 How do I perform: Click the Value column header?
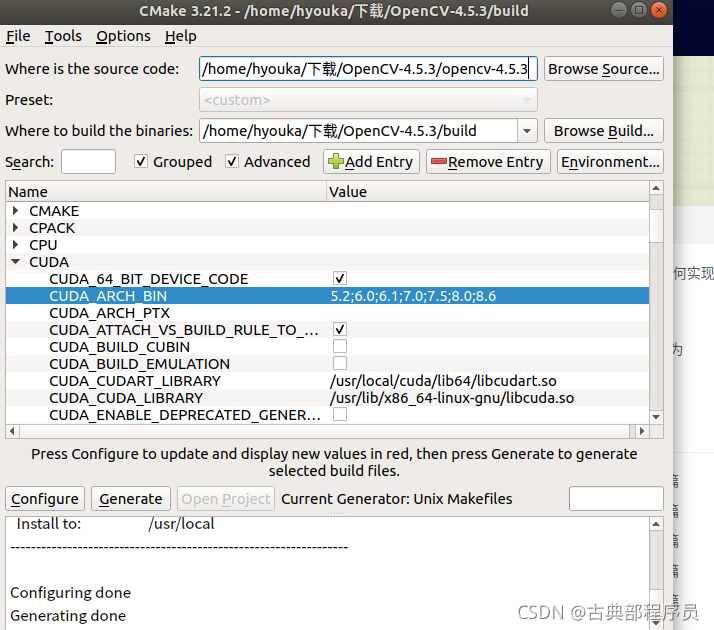tap(488, 192)
